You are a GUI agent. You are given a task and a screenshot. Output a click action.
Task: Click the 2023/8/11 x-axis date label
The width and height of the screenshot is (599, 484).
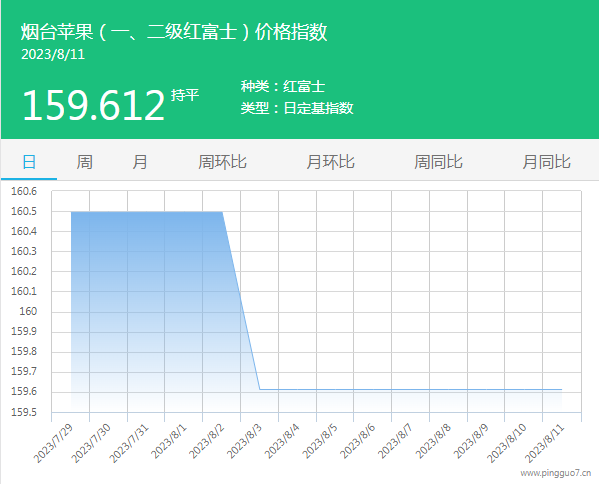click(544, 443)
